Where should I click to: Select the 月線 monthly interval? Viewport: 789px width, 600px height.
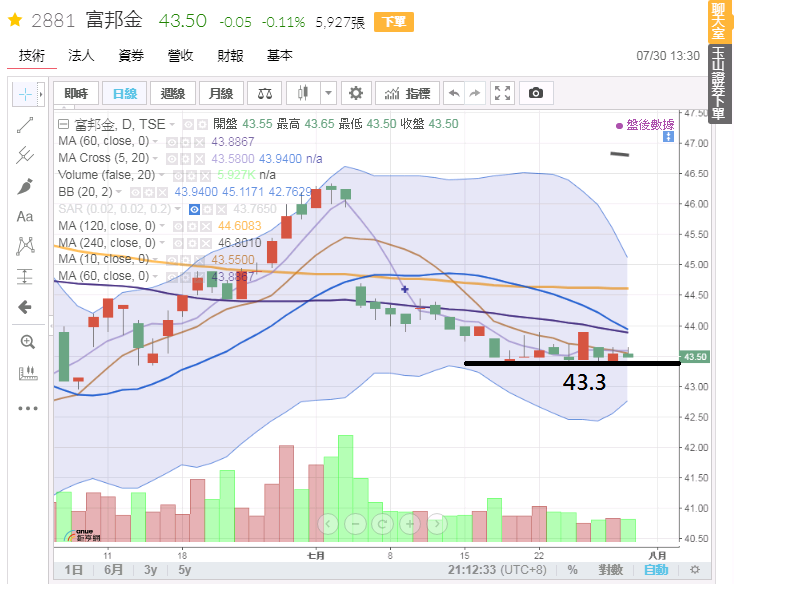tap(221, 93)
